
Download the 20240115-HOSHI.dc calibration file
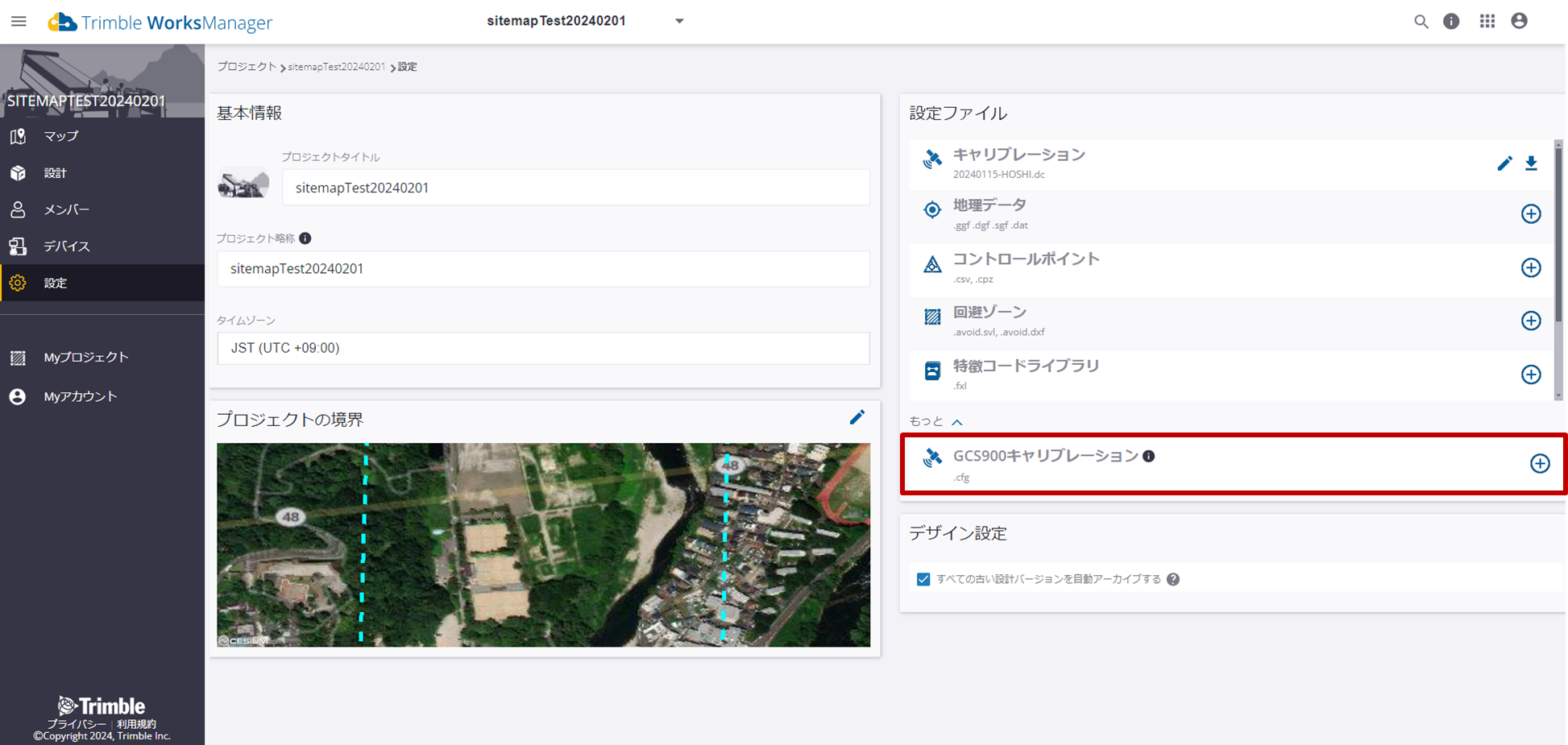click(1531, 163)
